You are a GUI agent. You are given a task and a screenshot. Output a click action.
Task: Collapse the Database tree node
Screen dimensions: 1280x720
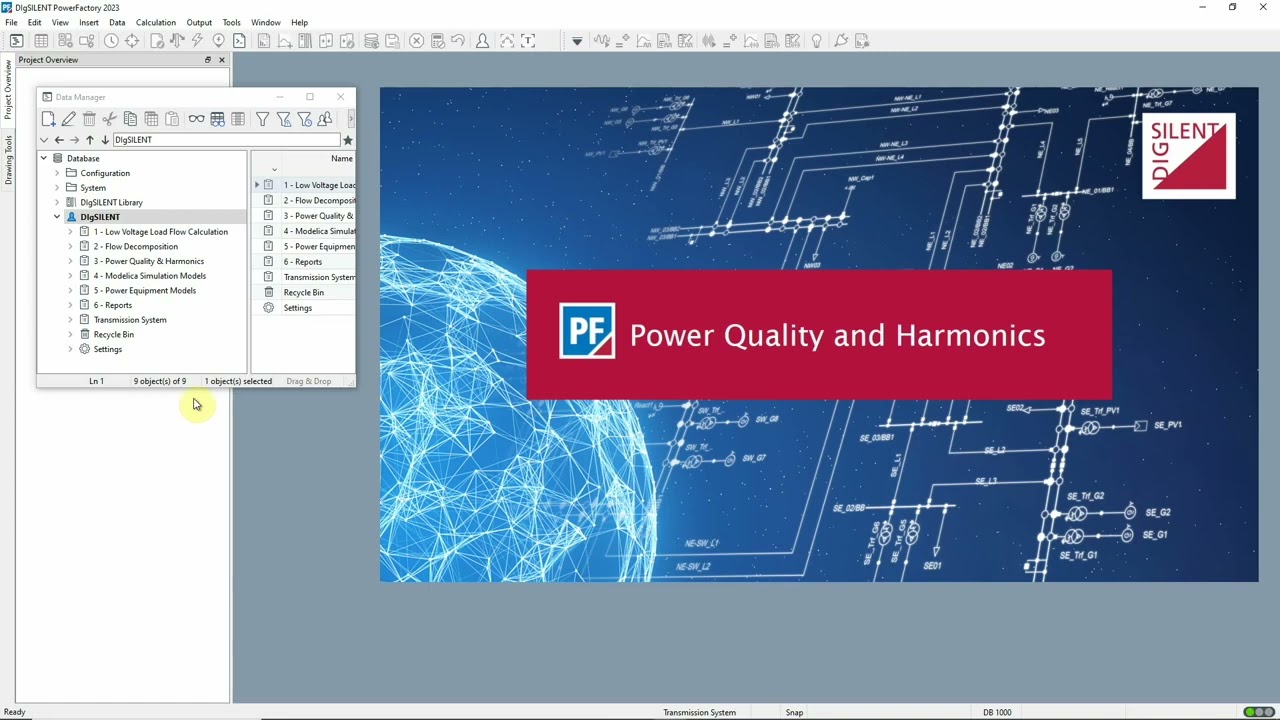43,158
